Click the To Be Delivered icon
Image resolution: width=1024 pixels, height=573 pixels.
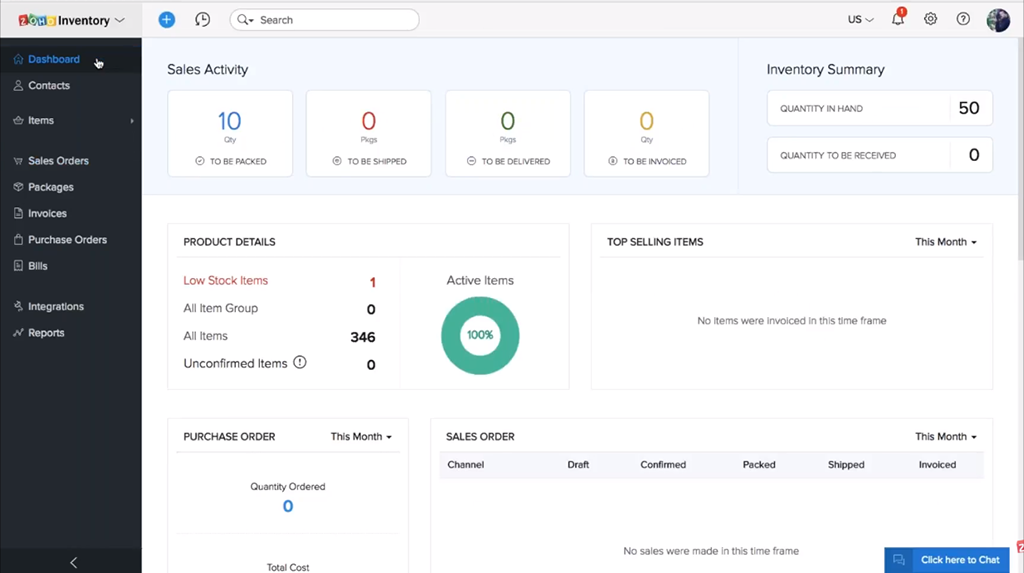472,161
